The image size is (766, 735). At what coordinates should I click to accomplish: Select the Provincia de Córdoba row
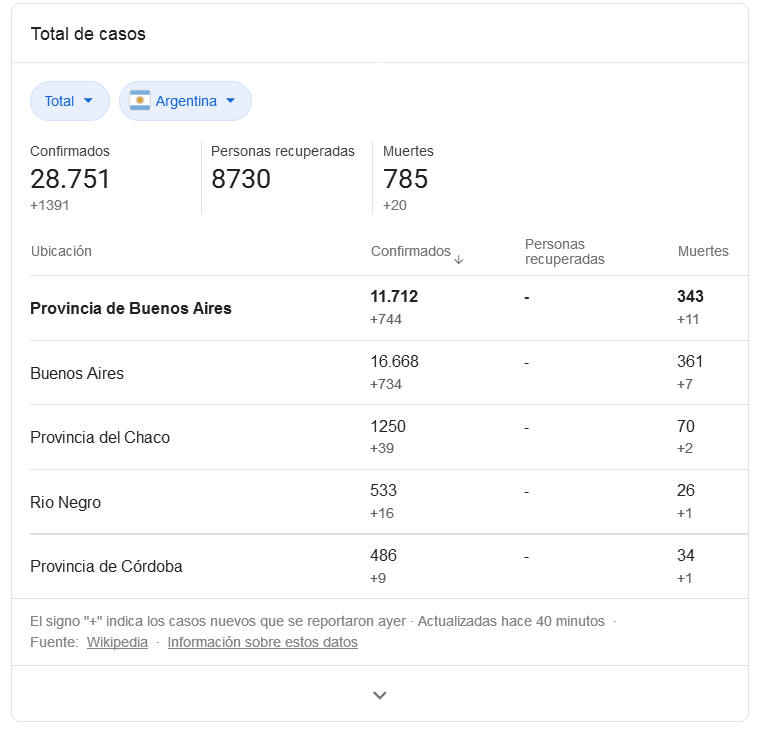point(106,566)
